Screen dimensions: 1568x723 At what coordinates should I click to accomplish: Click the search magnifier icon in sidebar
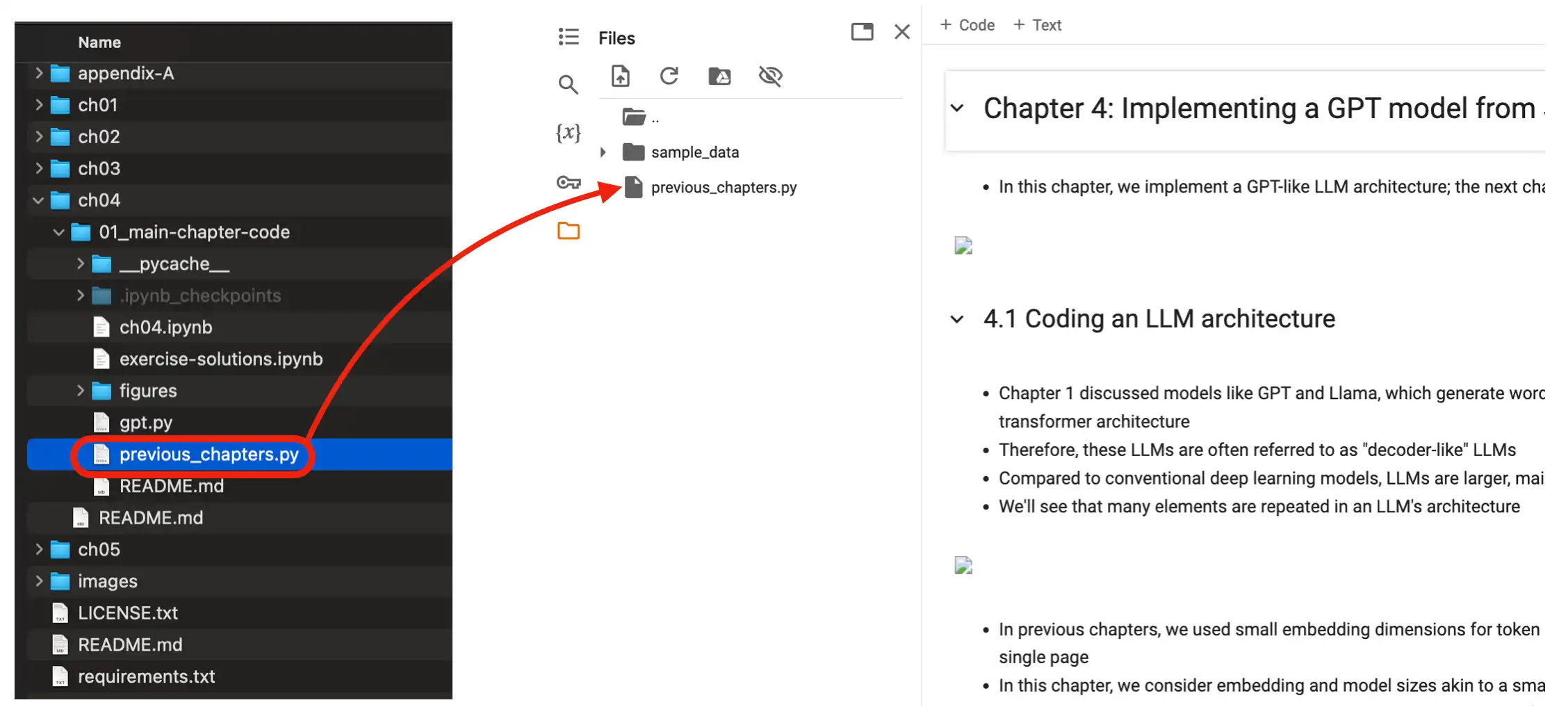[x=568, y=85]
